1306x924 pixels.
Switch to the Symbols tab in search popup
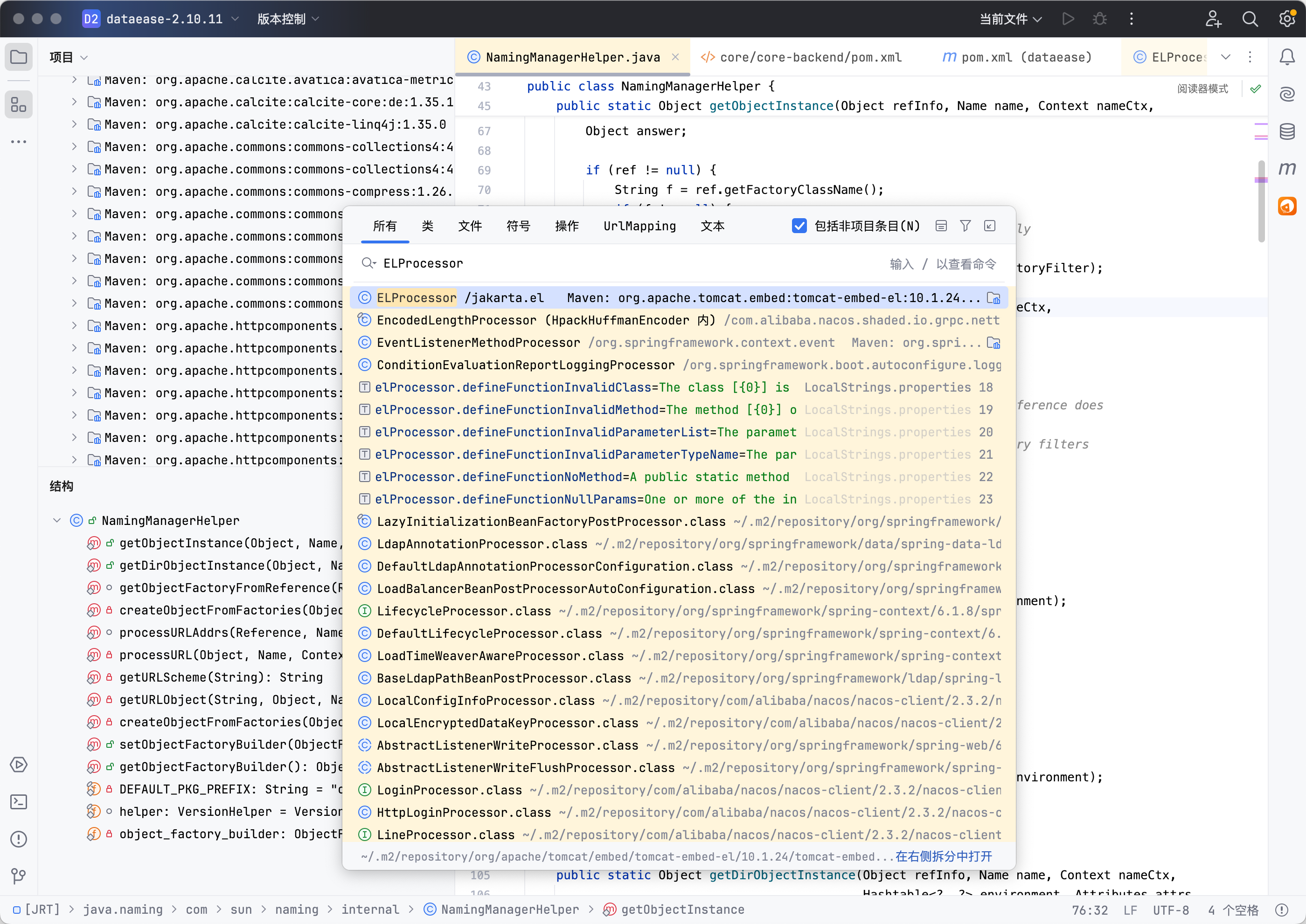coord(519,226)
